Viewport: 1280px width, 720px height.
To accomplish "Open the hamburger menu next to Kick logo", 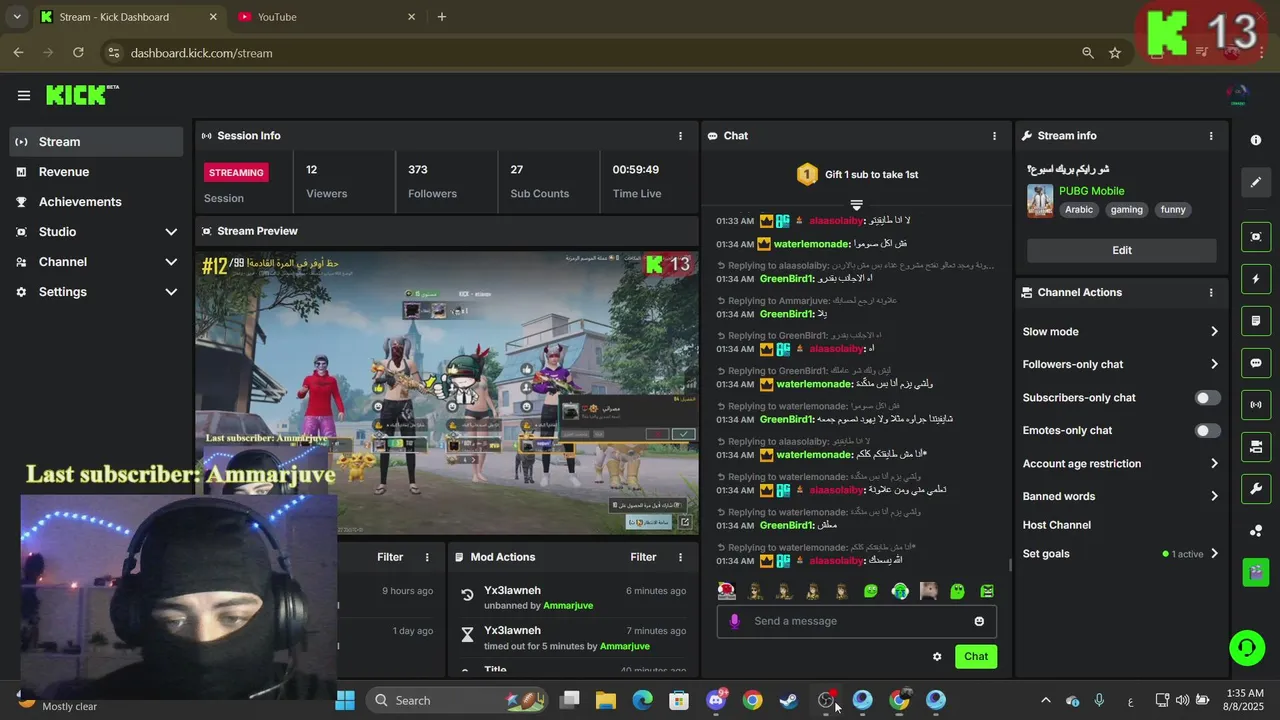I will click(24, 95).
